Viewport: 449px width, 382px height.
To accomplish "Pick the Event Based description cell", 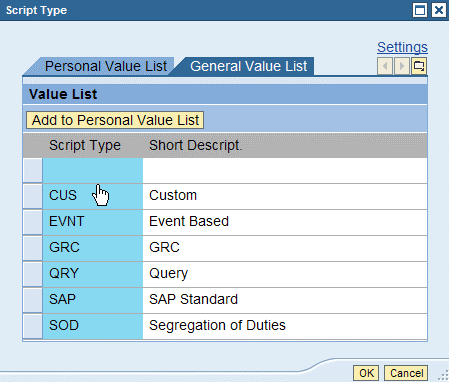I will (x=189, y=221).
